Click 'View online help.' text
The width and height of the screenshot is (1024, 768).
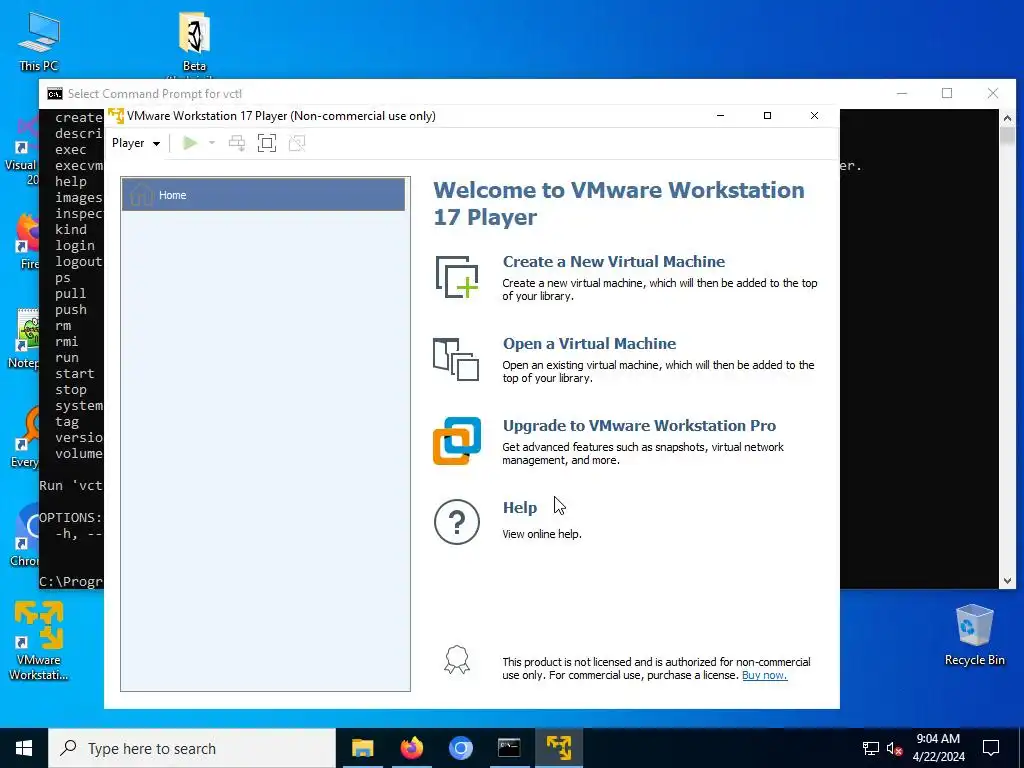pos(541,534)
